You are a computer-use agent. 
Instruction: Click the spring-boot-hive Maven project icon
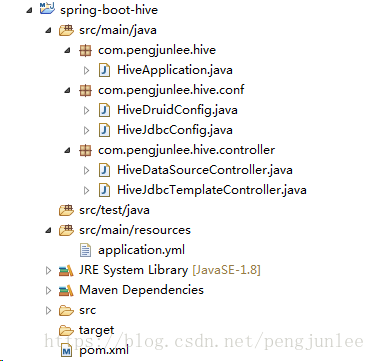47,9
